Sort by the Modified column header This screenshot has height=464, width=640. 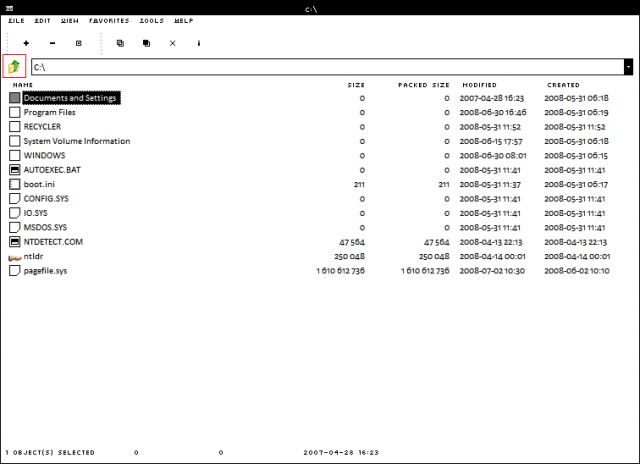click(x=480, y=85)
